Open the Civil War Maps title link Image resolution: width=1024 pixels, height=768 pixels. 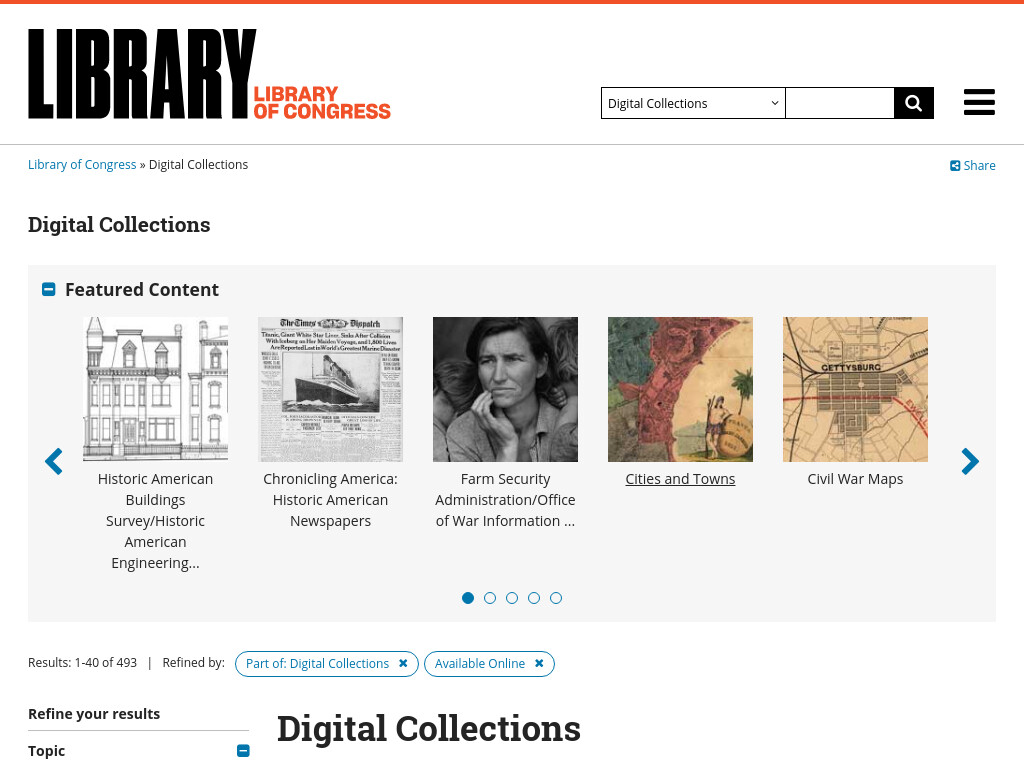click(x=855, y=479)
